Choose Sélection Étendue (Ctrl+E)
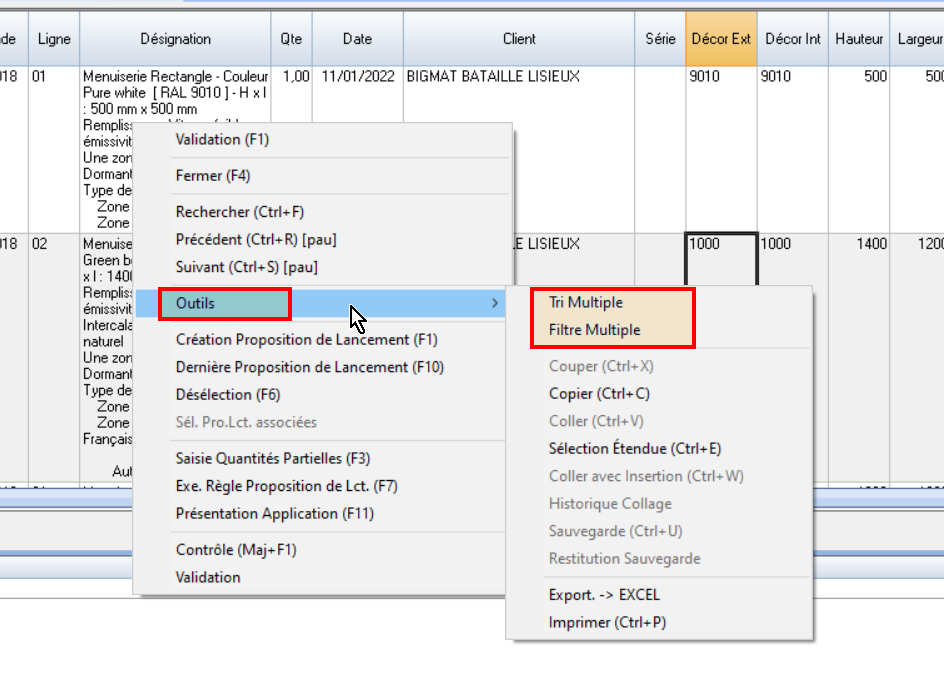The height and width of the screenshot is (689, 944). coord(635,449)
